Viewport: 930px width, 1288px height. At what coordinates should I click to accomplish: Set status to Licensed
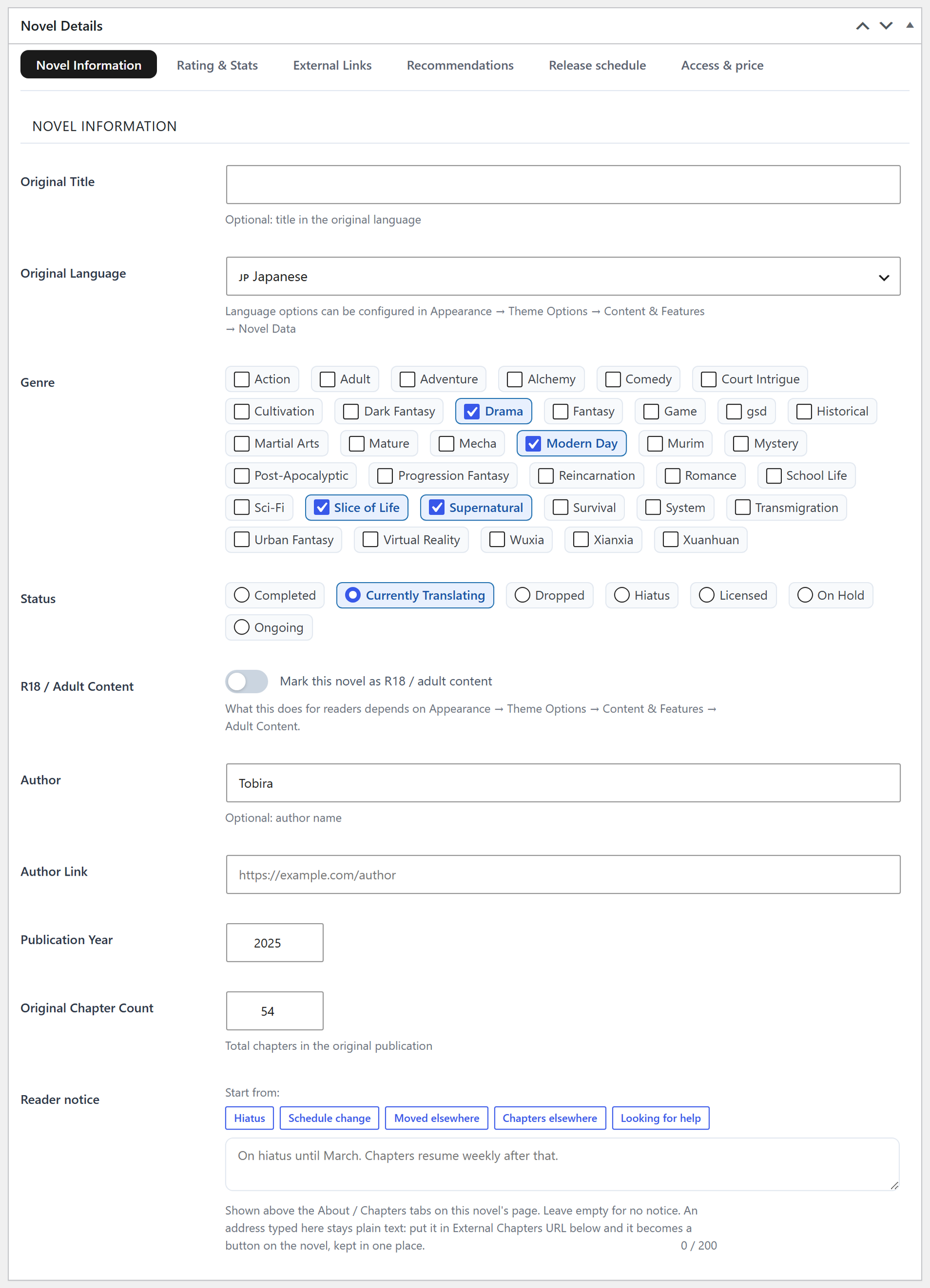707,595
